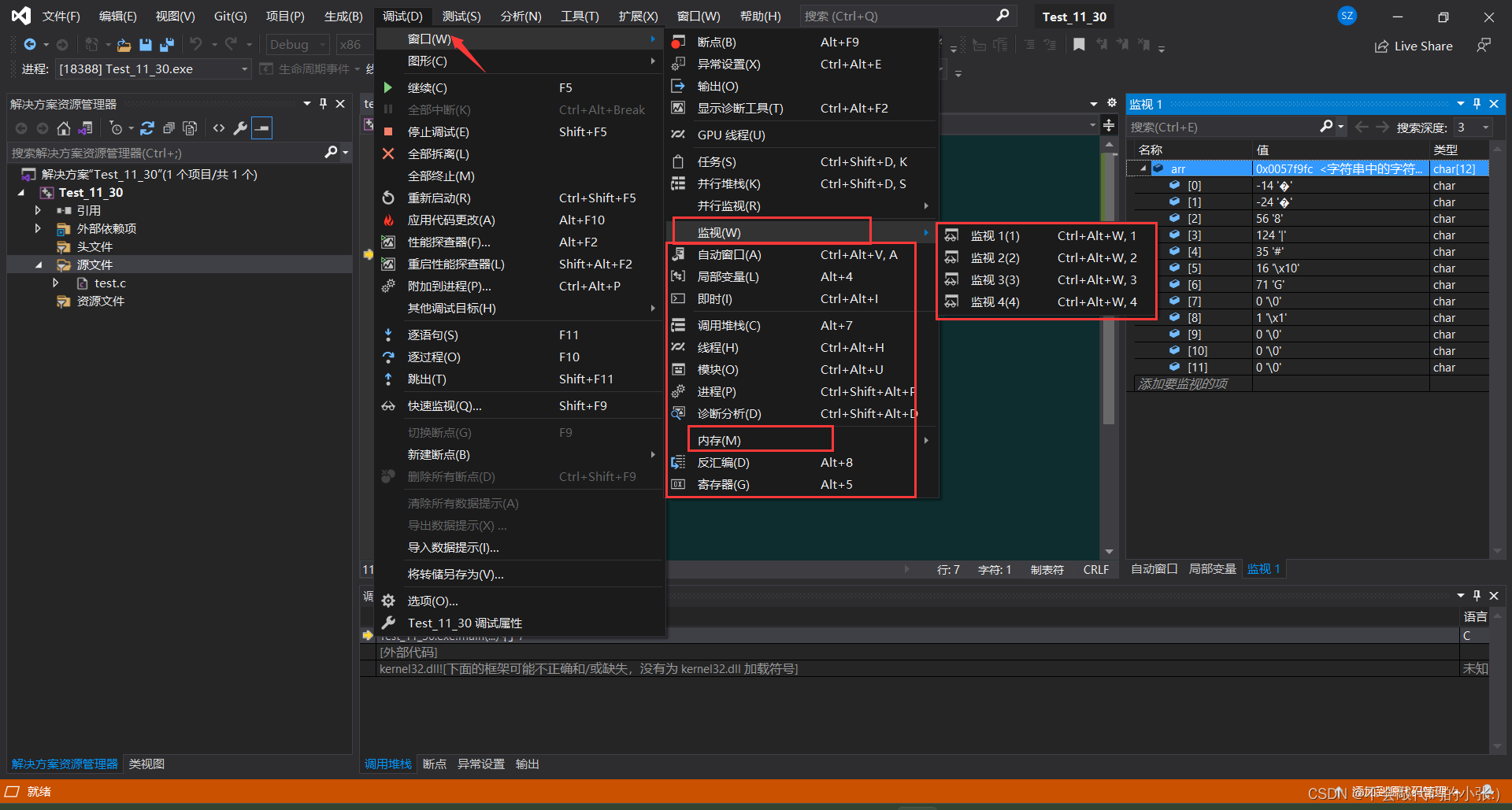Open the Memory (内存) submenu item
Image resolution: width=1512 pixels, height=810 pixels.
pos(802,441)
